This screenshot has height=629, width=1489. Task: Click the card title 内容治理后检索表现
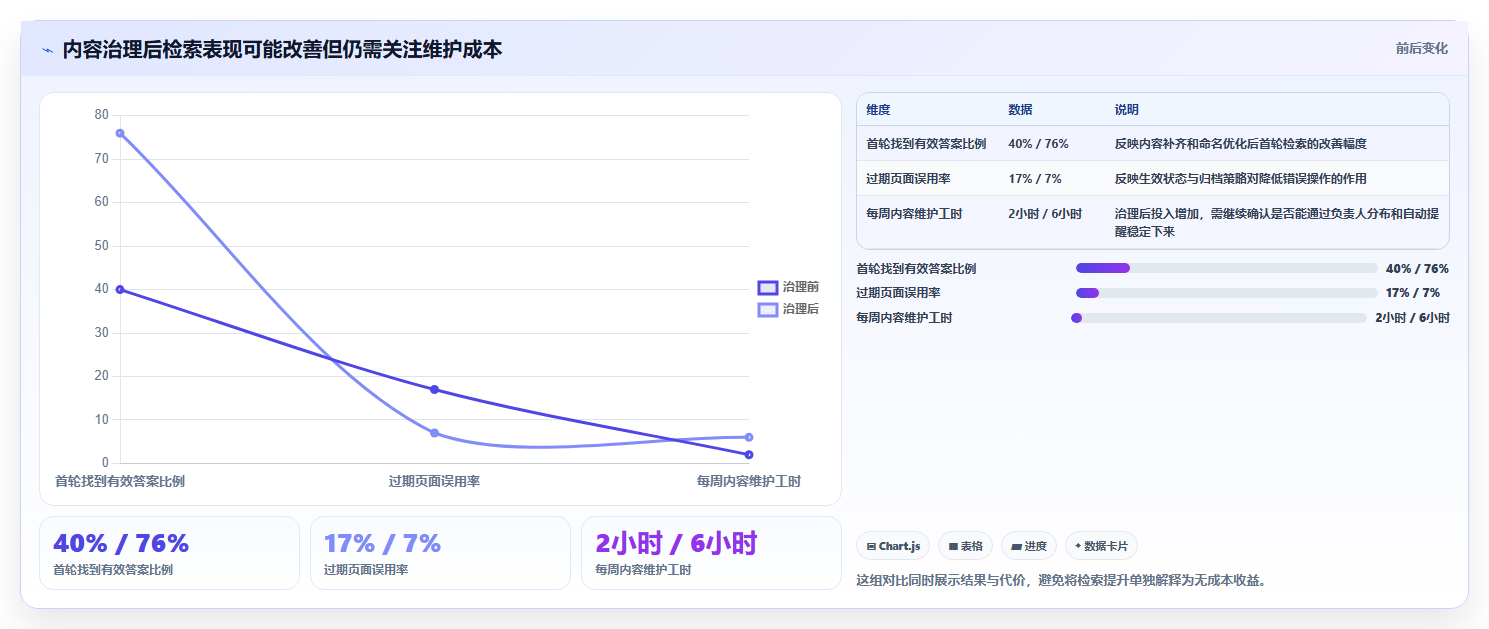coord(282,49)
